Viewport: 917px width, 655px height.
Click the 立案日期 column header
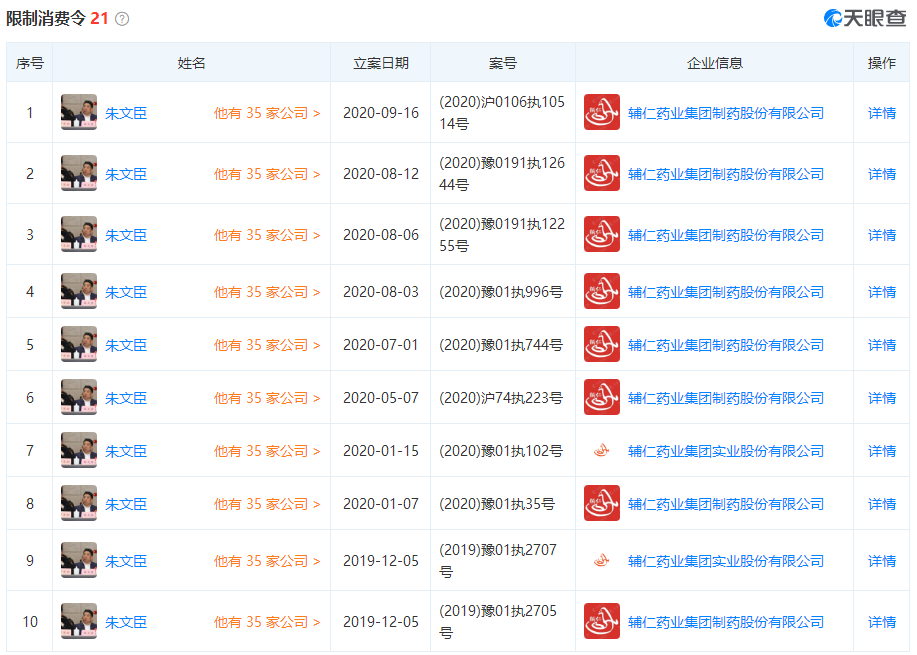[381, 63]
